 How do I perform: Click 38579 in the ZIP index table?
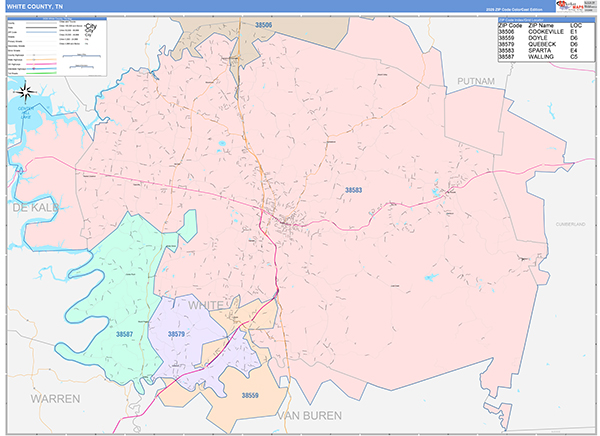click(x=506, y=44)
